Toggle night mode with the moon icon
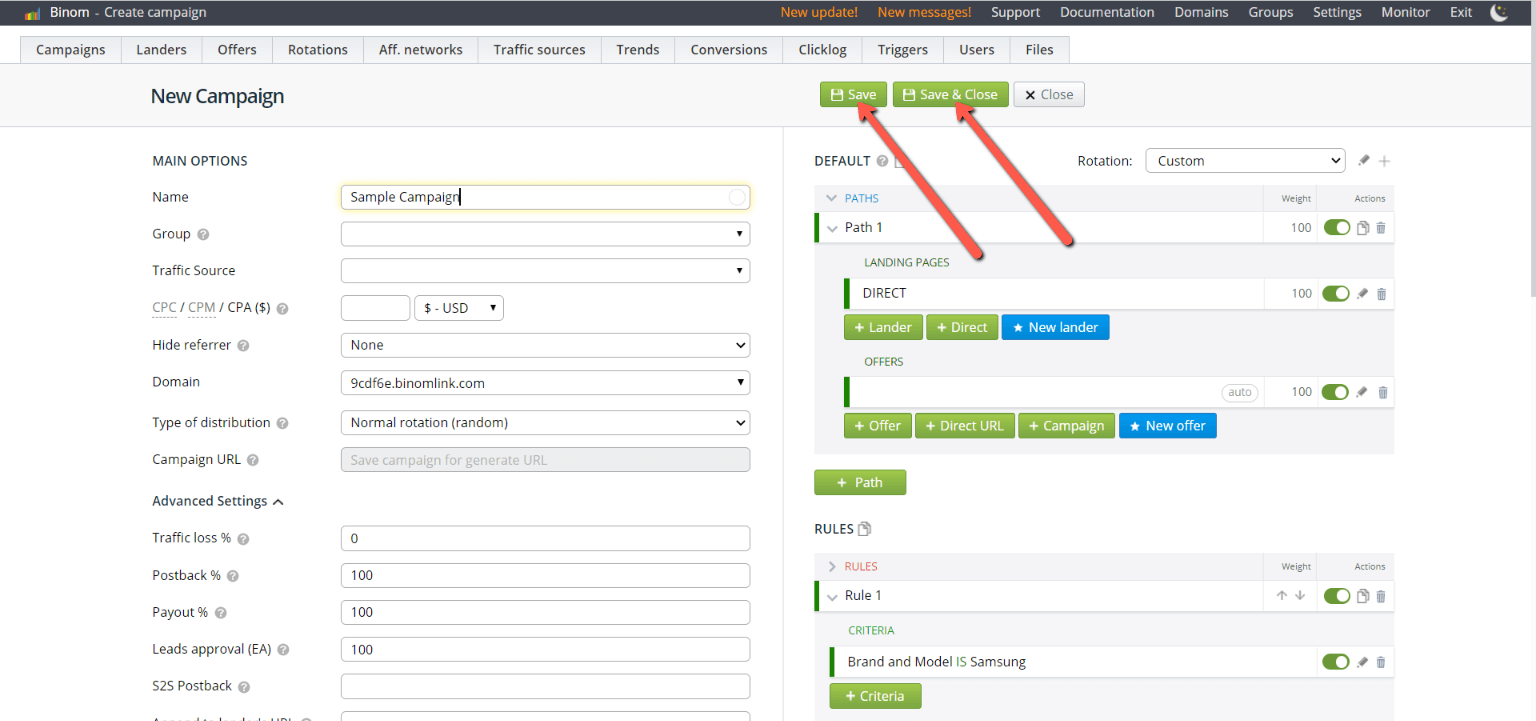The width and height of the screenshot is (1536, 721). [x=1498, y=13]
